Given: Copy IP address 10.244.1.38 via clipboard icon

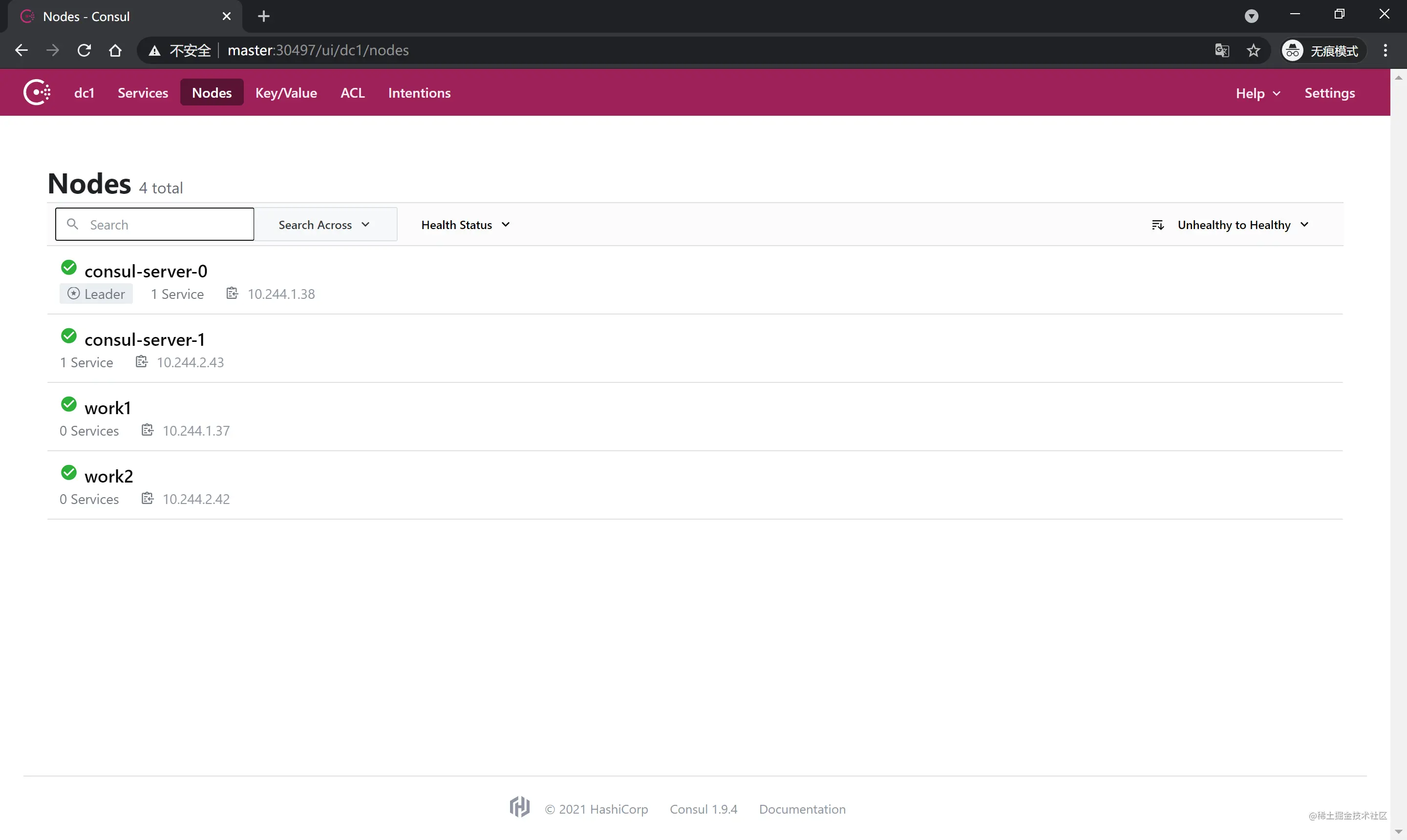Looking at the screenshot, I should 232,293.
